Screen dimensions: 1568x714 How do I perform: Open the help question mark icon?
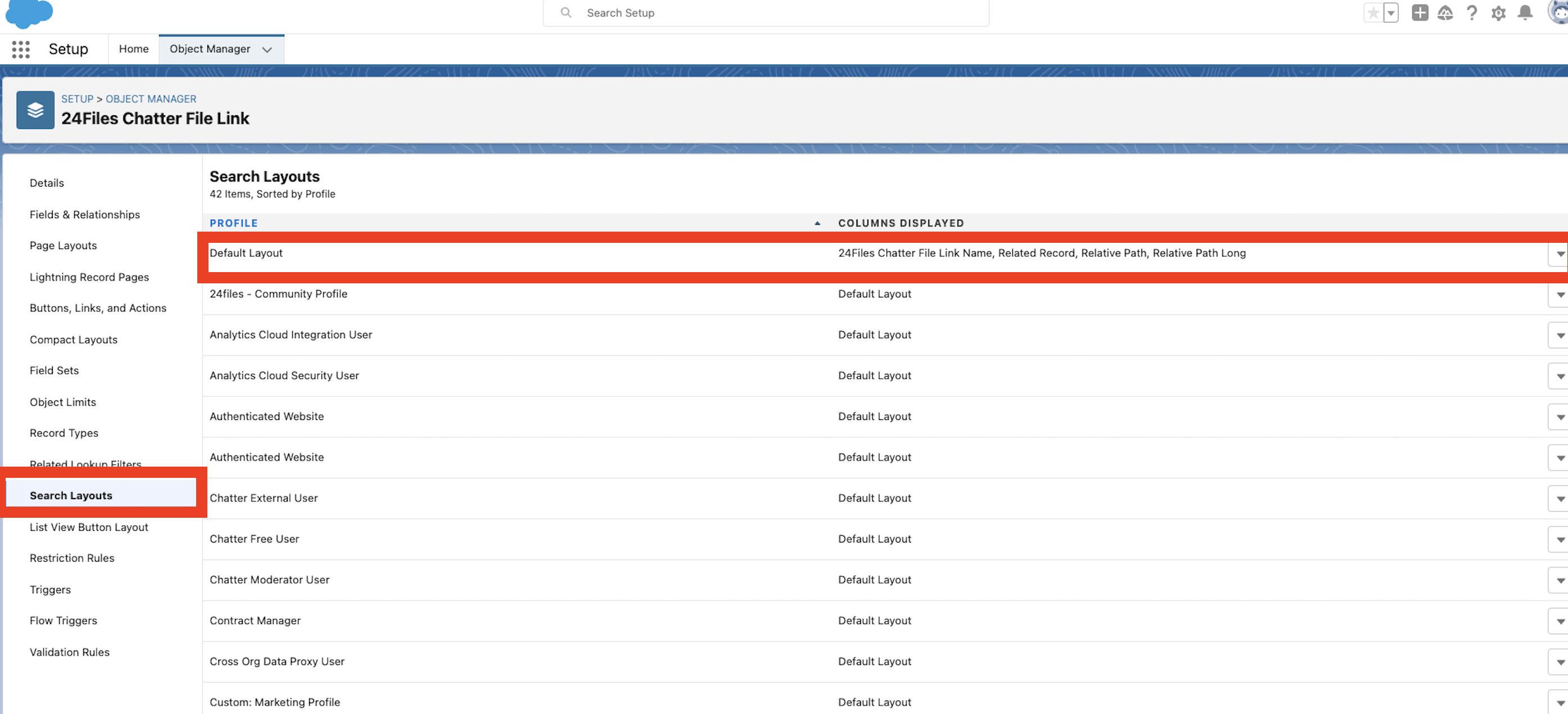[1471, 13]
